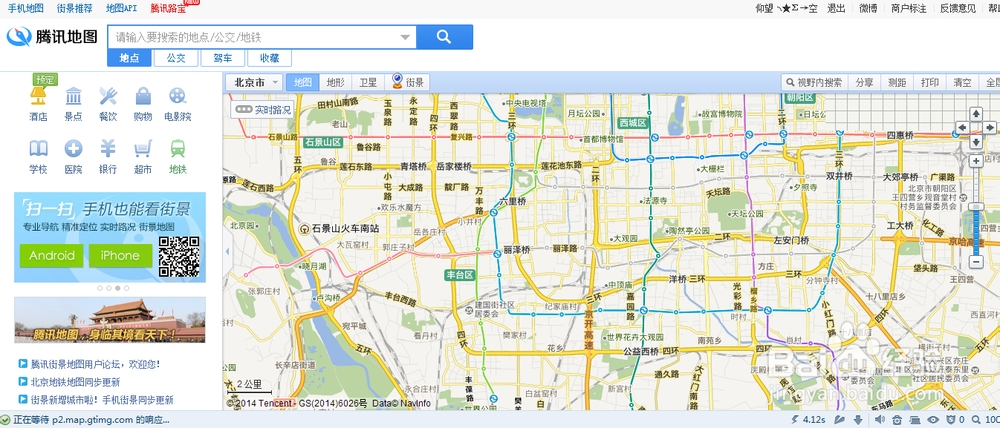Open 地图API in the top menu
The image size is (1000, 428).
pos(121,8)
